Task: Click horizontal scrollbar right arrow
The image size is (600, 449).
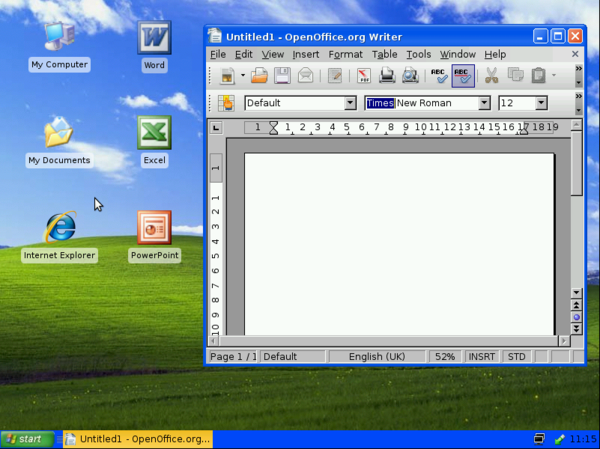Action: point(564,341)
